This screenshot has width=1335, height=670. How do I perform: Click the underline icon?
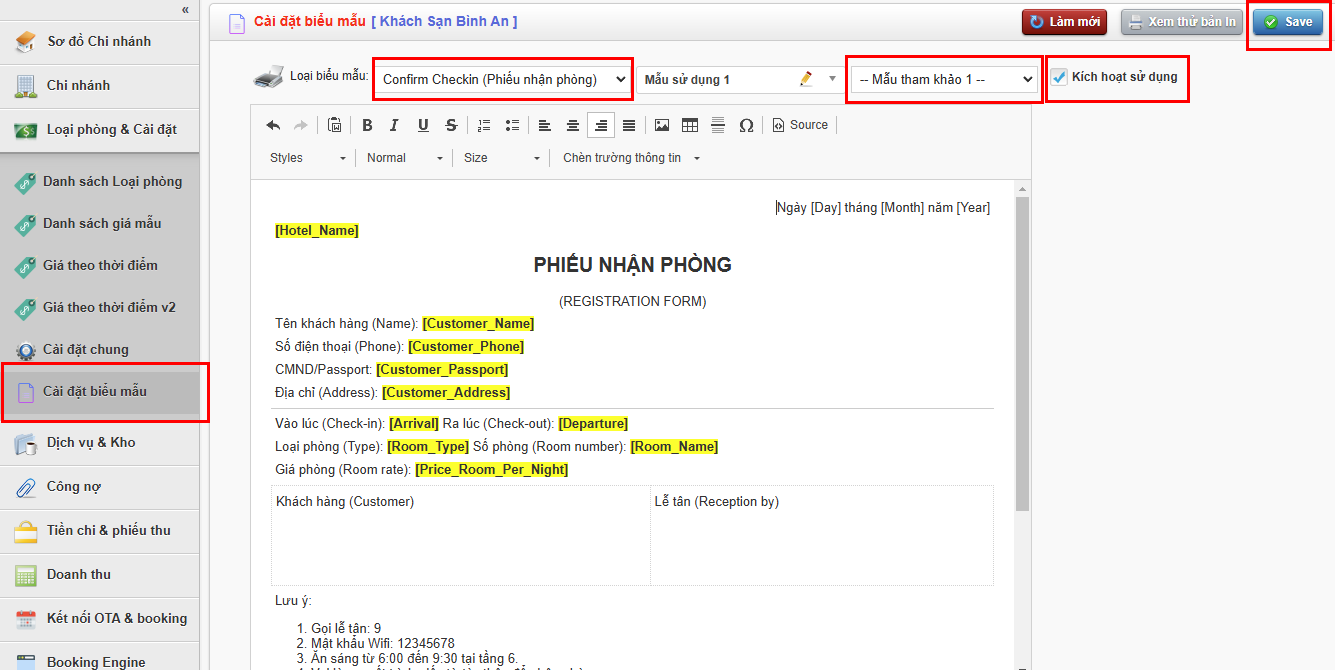click(423, 125)
